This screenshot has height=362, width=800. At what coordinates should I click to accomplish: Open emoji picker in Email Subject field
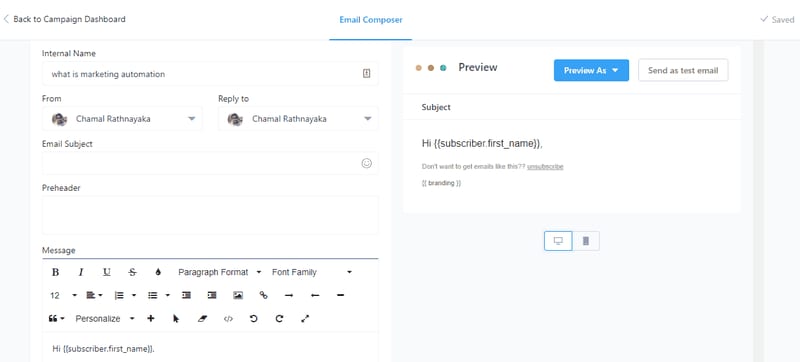coord(366,163)
